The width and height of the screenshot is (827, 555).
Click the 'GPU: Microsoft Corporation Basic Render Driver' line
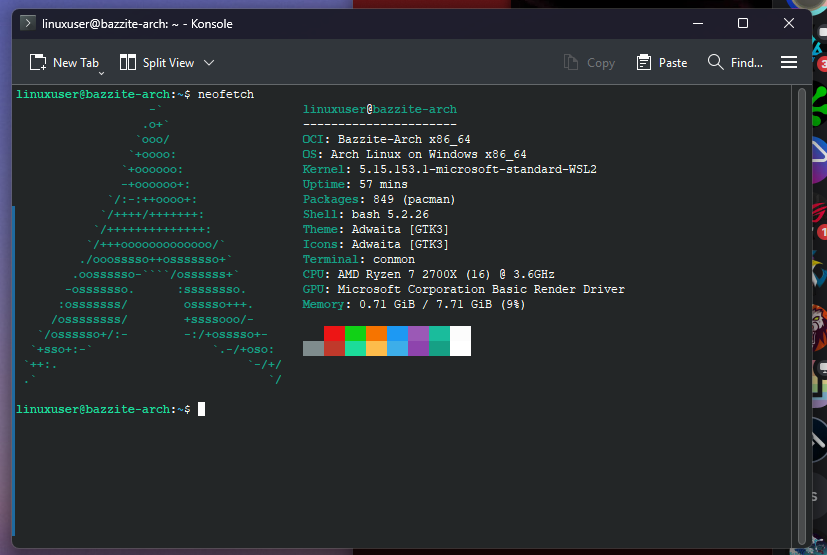pyautogui.click(x=464, y=289)
